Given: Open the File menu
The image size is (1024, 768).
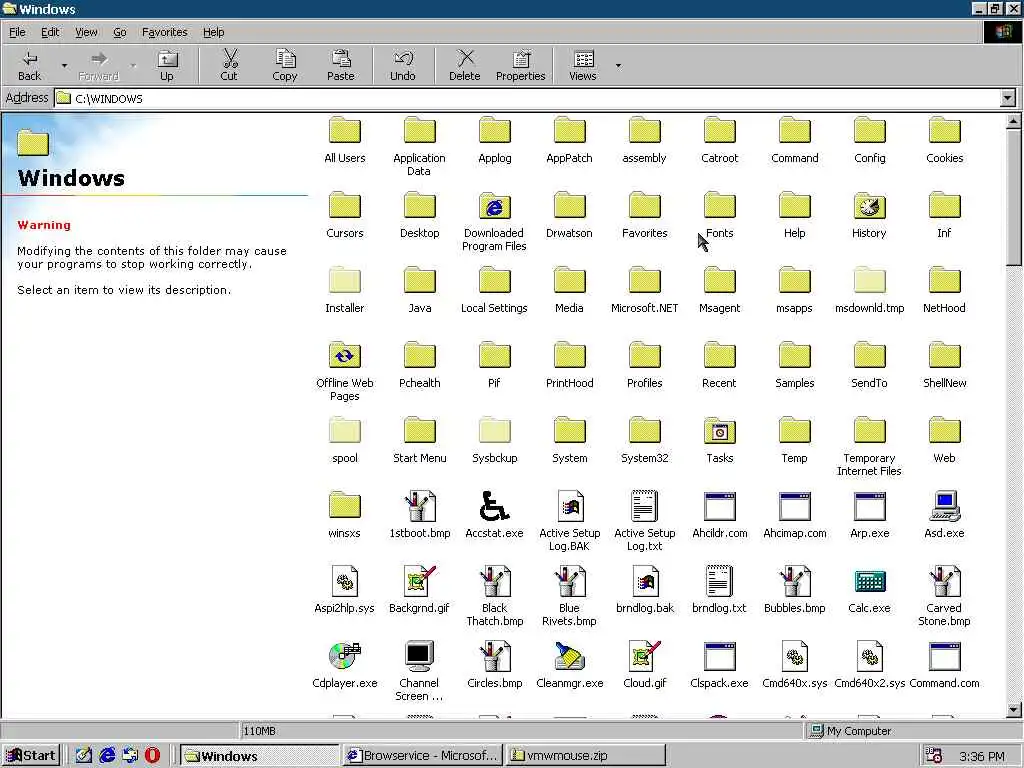Looking at the screenshot, I should pyautogui.click(x=17, y=32).
